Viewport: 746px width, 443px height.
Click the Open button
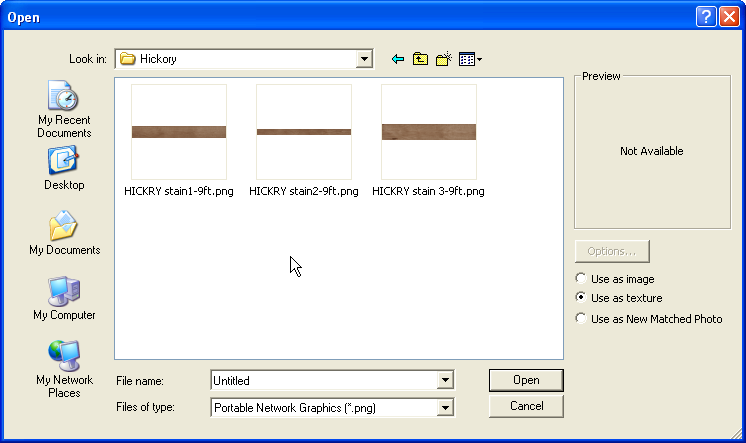(x=526, y=380)
